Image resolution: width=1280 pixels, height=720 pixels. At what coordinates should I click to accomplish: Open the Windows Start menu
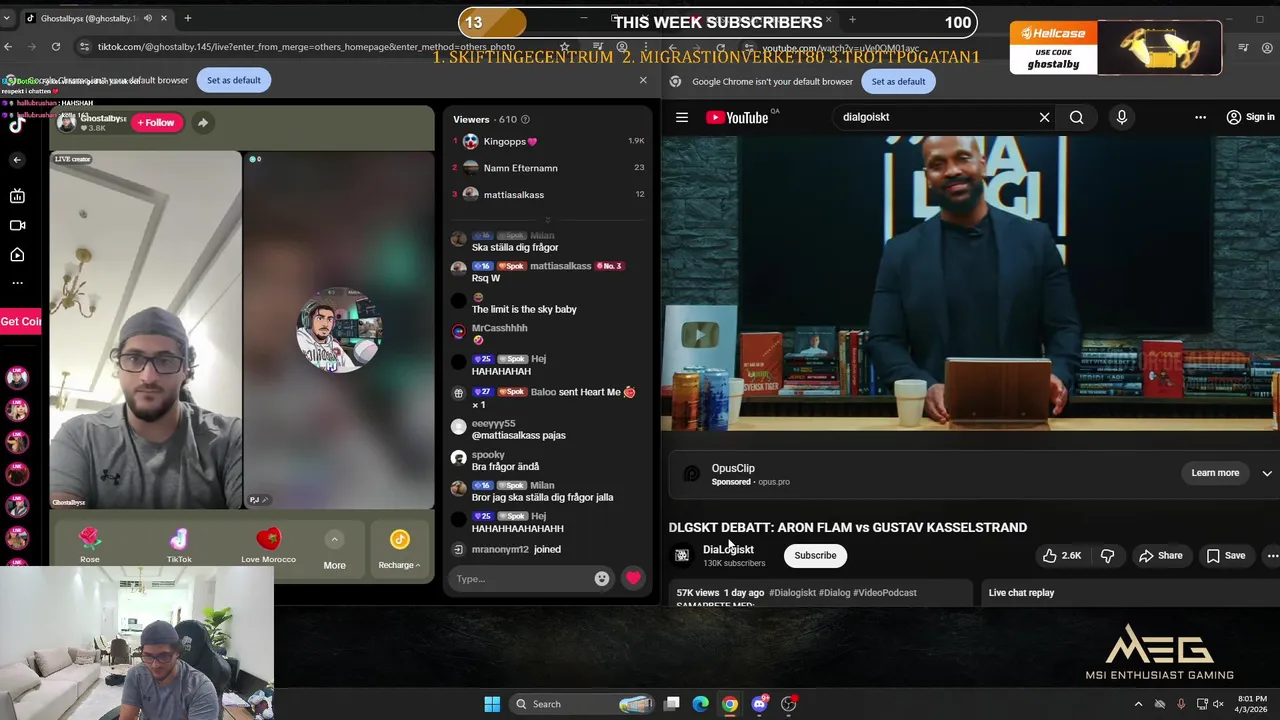(x=492, y=704)
